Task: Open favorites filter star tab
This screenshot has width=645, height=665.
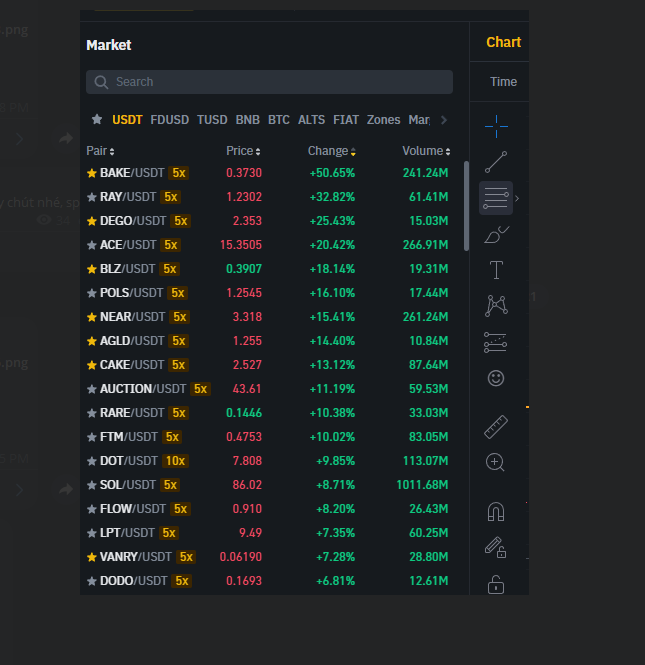Action: tap(97, 120)
